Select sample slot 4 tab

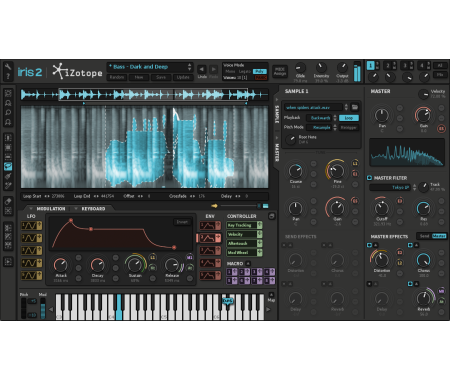click(422, 65)
